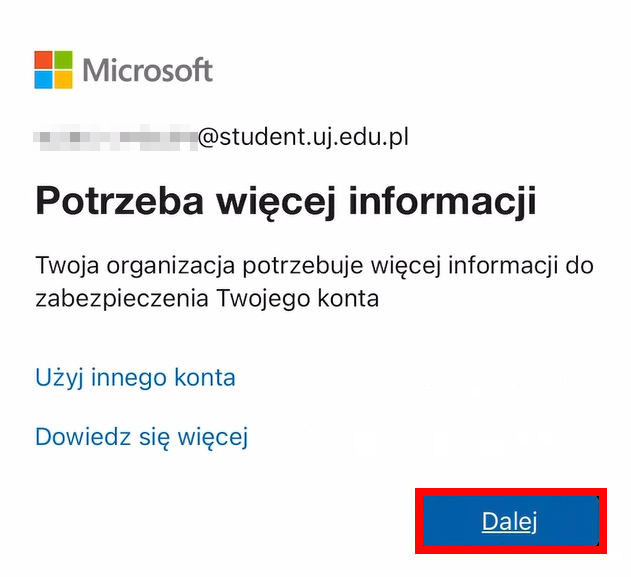The height and width of the screenshot is (577, 631).
Task: Click the Twoja organizacja description line
Action: (315, 266)
